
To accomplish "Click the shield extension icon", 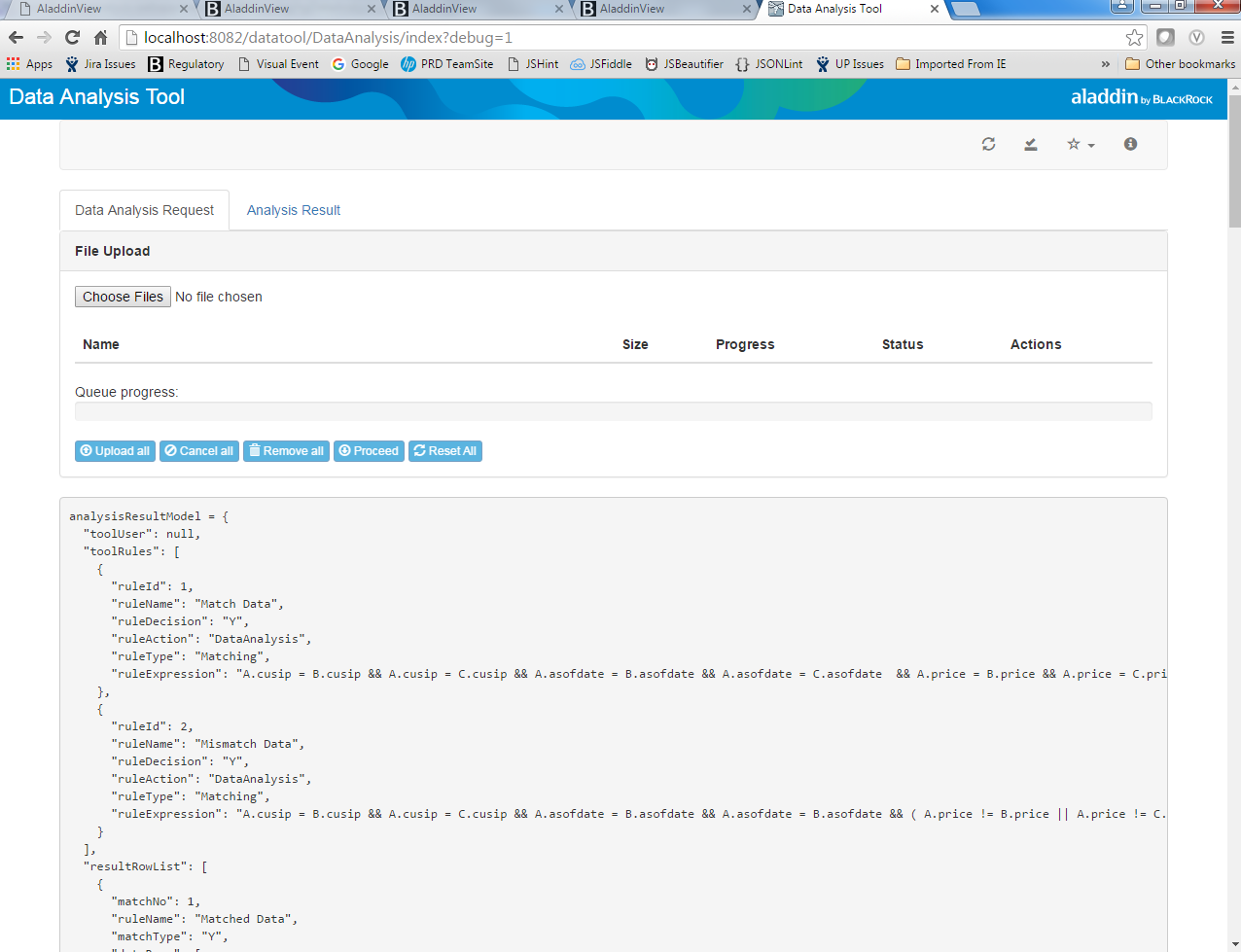I will (x=1165, y=37).
